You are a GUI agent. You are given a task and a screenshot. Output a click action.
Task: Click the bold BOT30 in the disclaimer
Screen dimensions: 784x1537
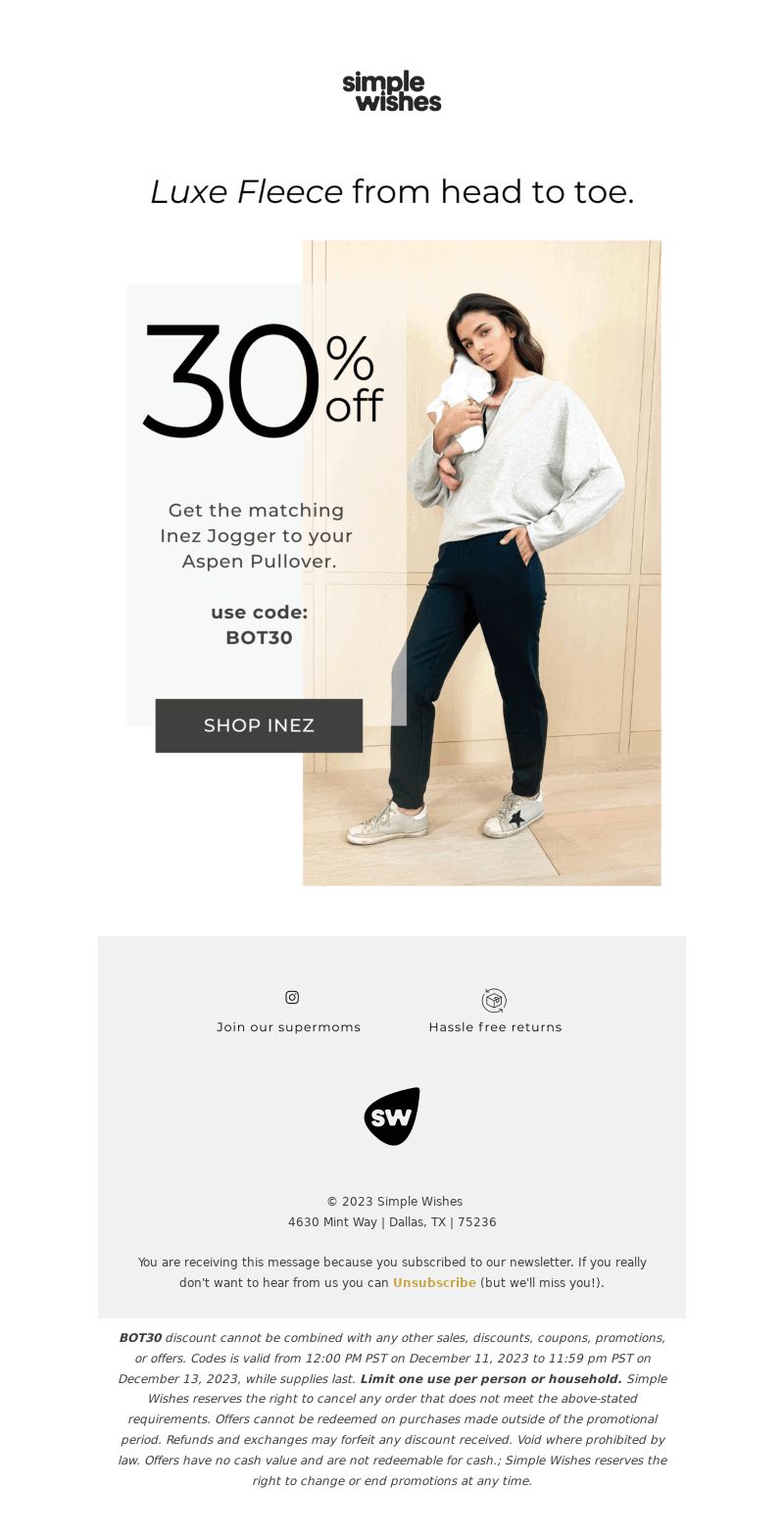(x=140, y=1338)
